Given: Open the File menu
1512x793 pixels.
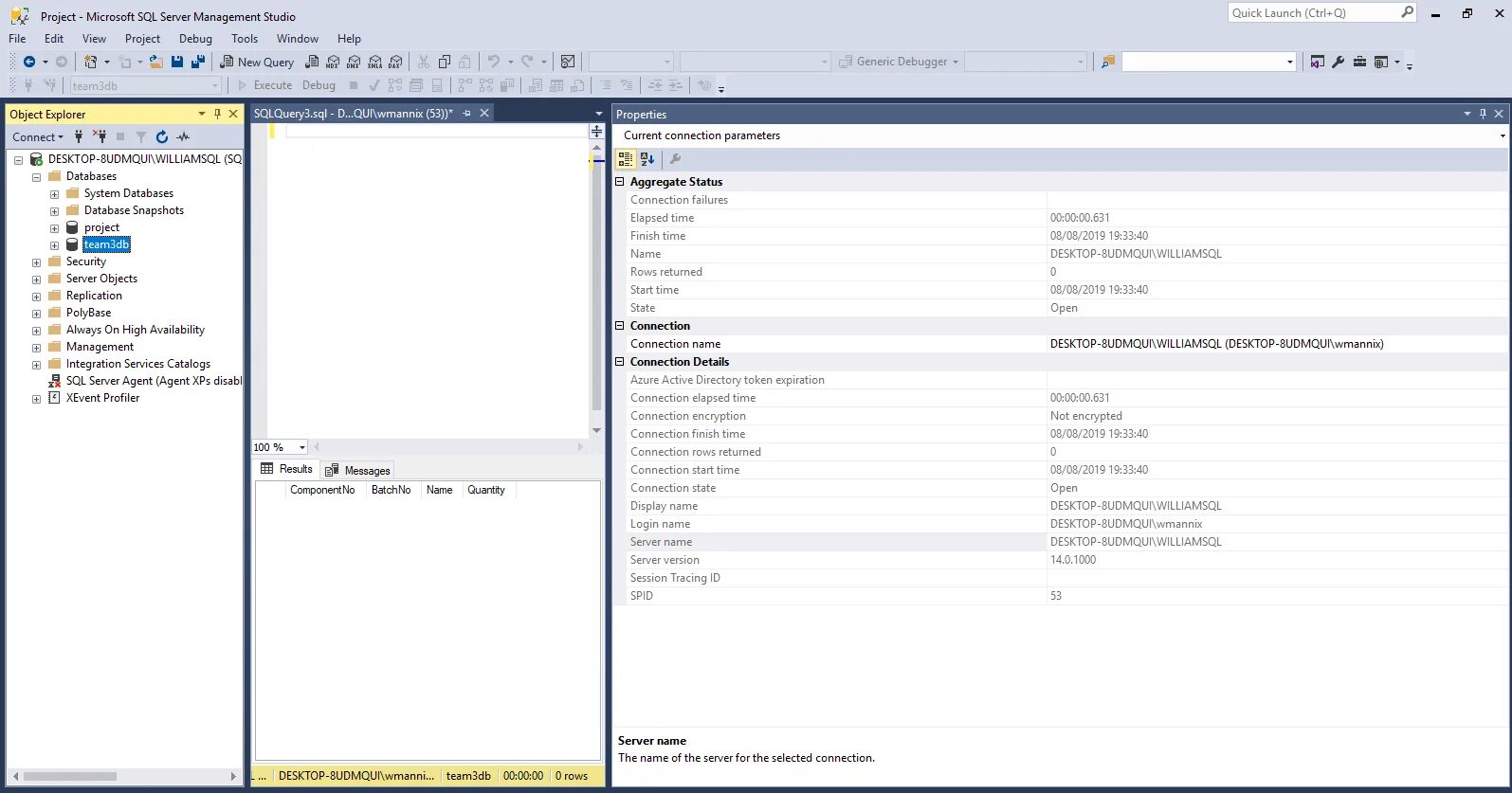Looking at the screenshot, I should point(17,39).
